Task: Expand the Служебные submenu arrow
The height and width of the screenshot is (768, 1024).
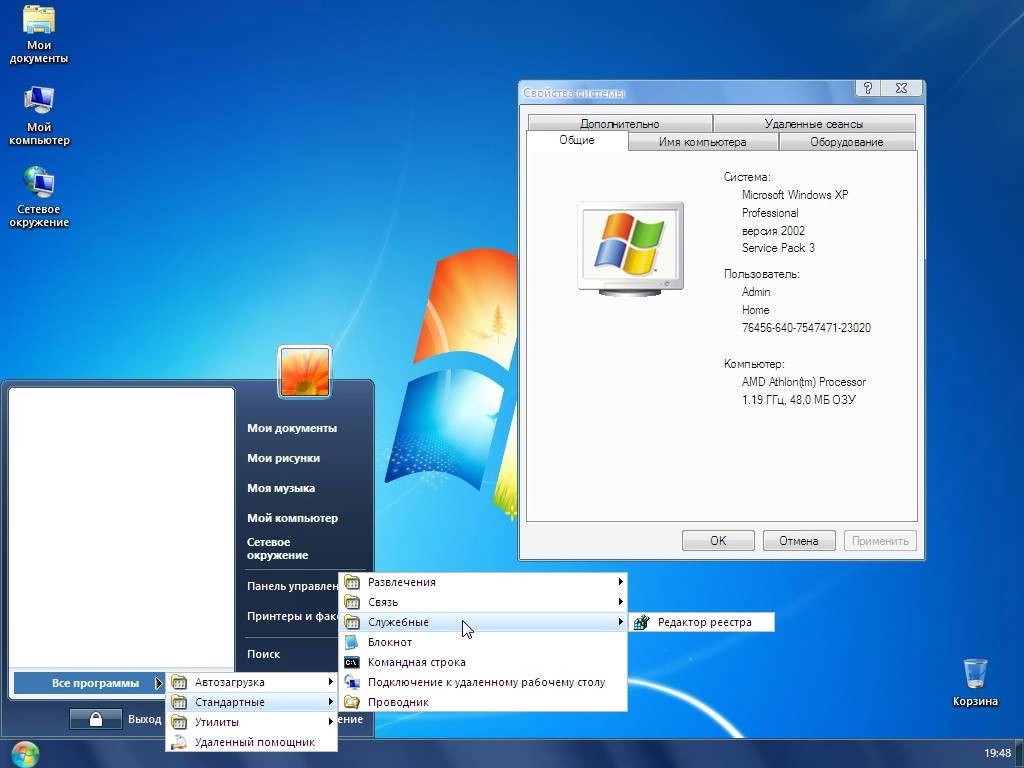Action: coord(620,622)
